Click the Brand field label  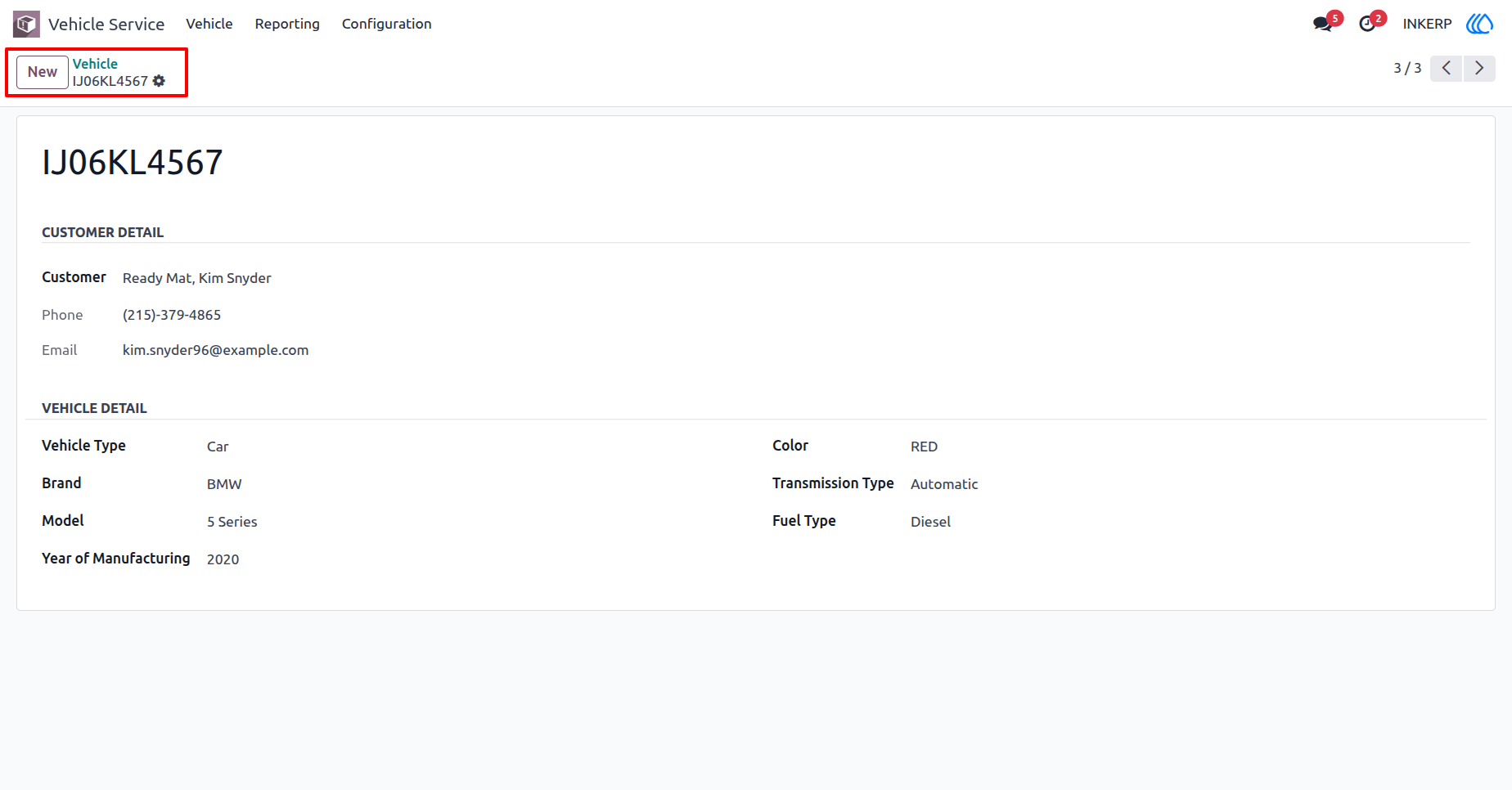[61, 483]
